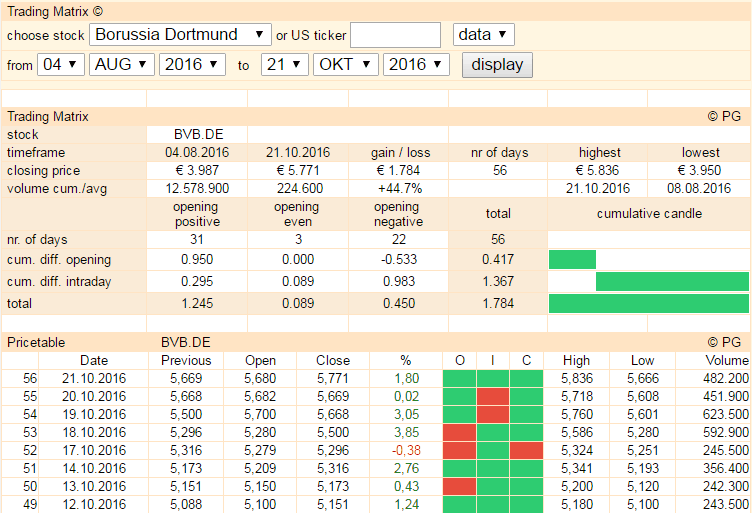This screenshot has width=752, height=513.
Task: Click the opening negative days count 22
Action: 399,239
